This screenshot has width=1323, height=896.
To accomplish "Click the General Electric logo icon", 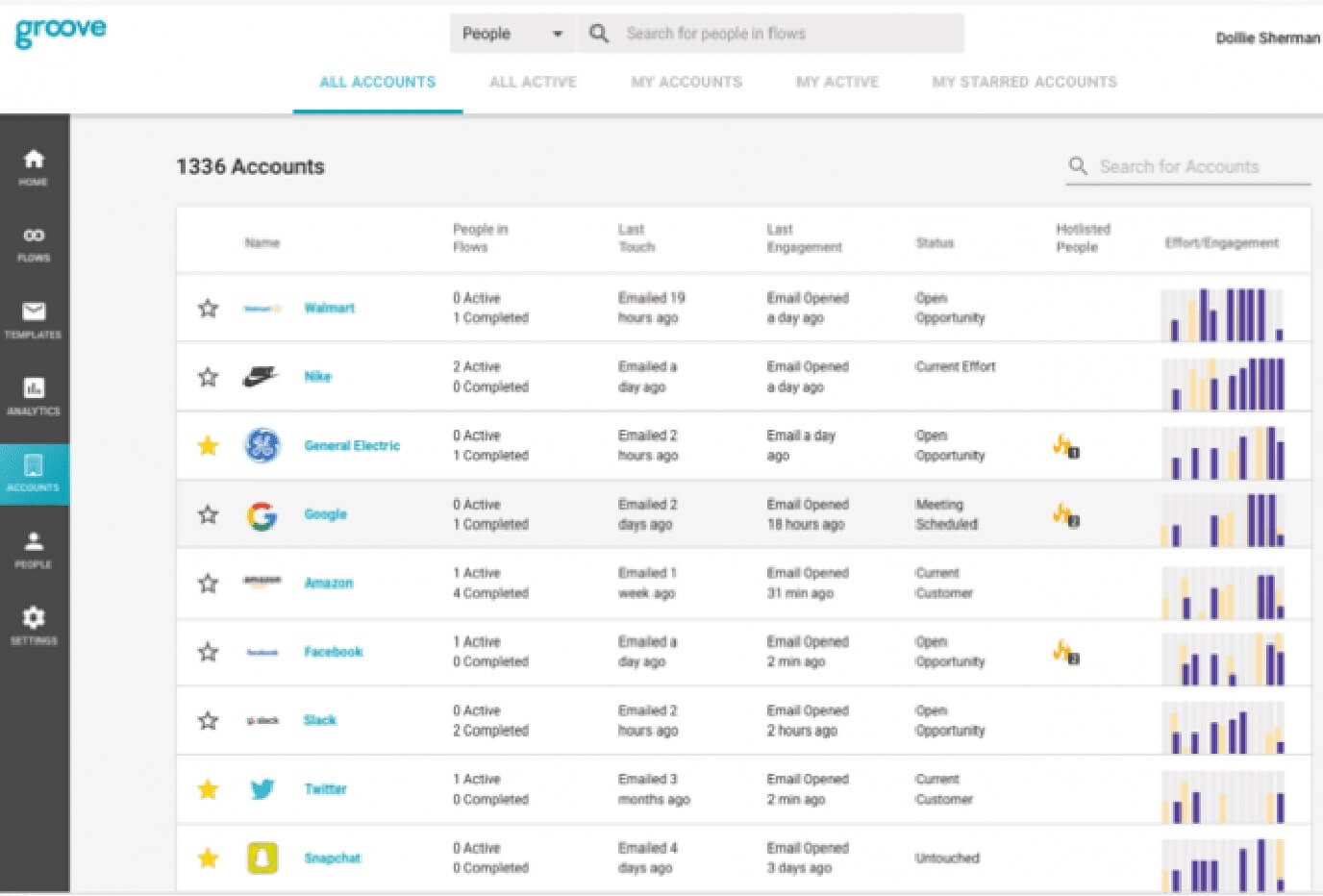I will 262,445.
